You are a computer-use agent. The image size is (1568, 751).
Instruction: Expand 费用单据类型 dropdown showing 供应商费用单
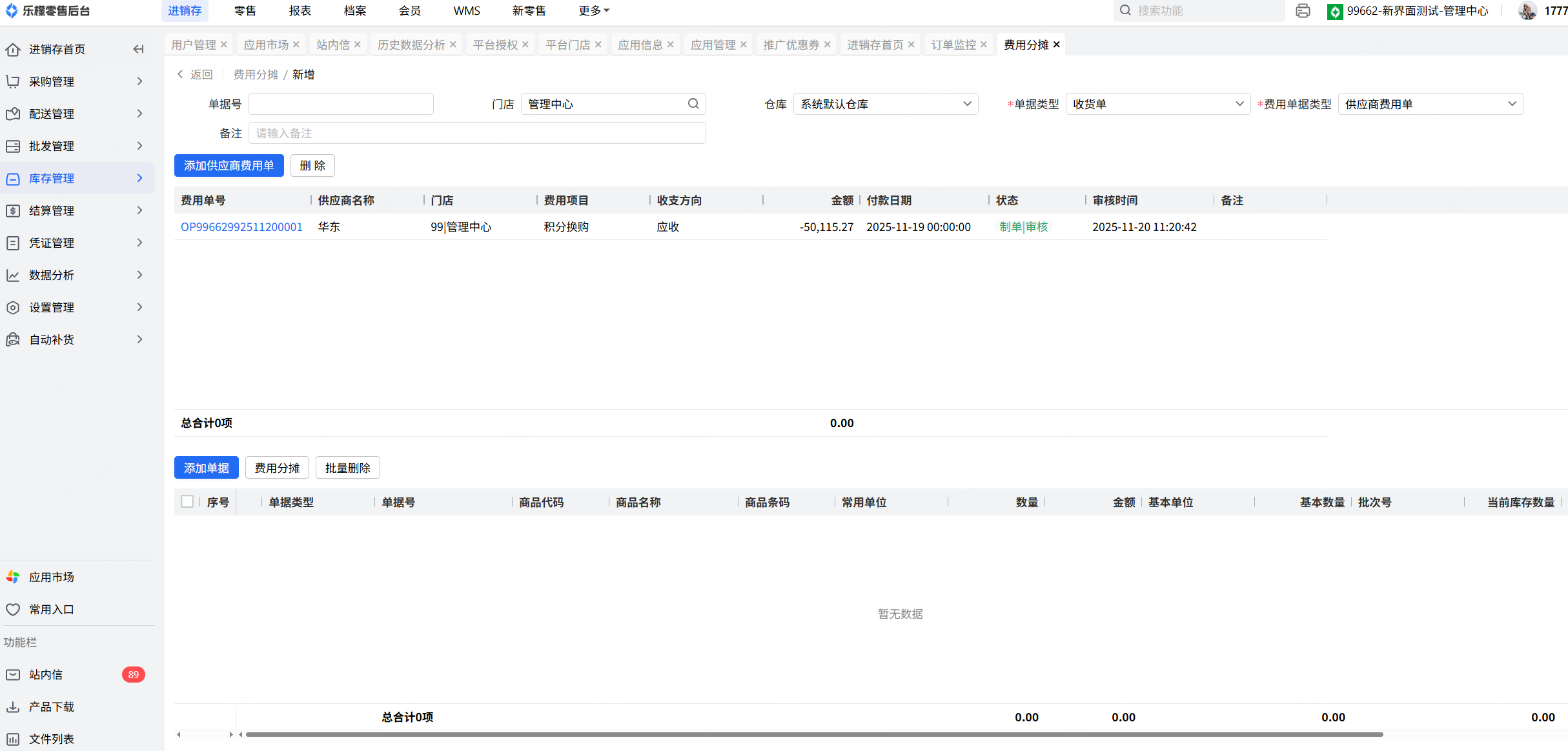1430,104
